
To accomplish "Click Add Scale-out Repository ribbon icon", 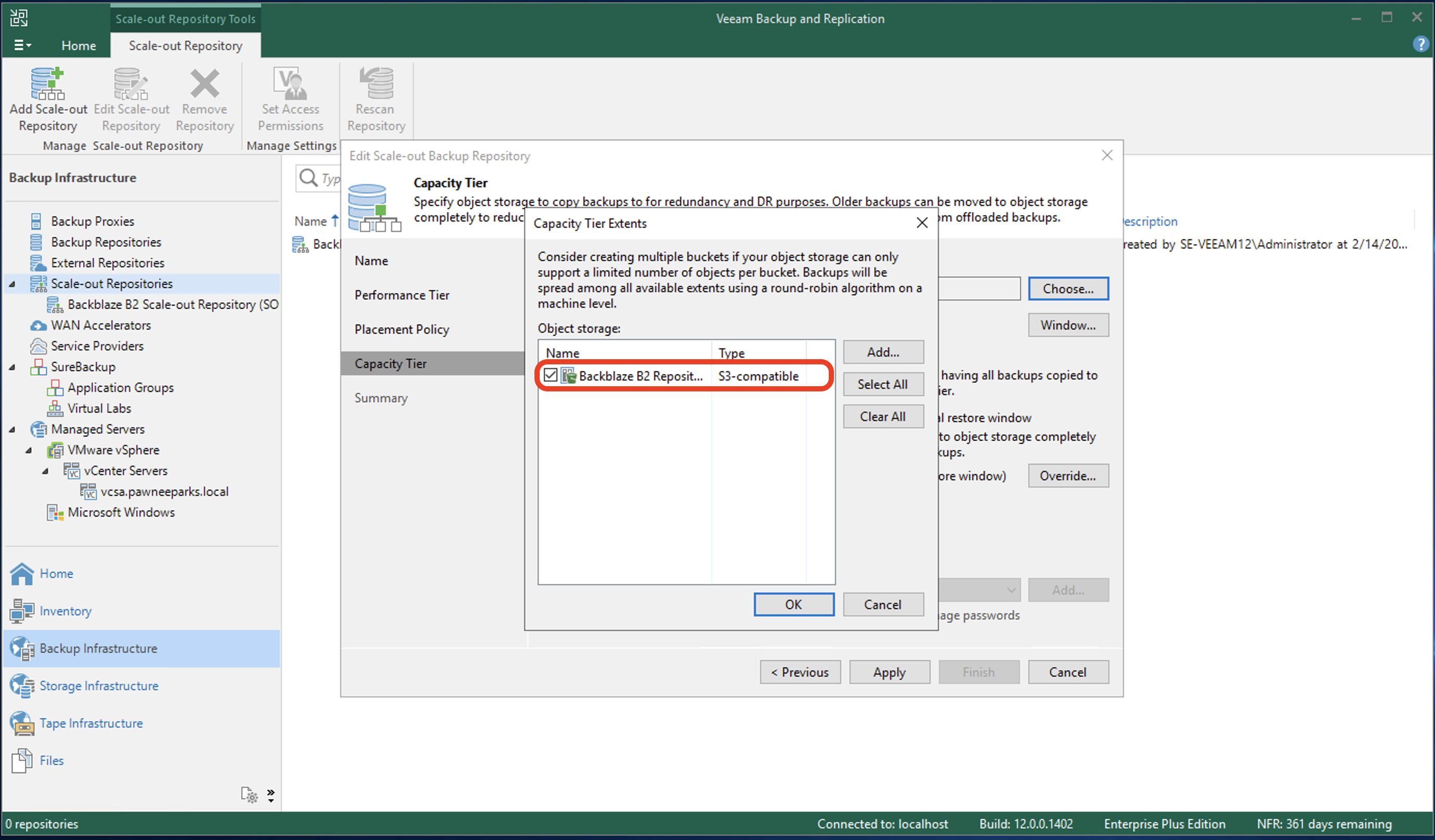I will coord(48,83).
